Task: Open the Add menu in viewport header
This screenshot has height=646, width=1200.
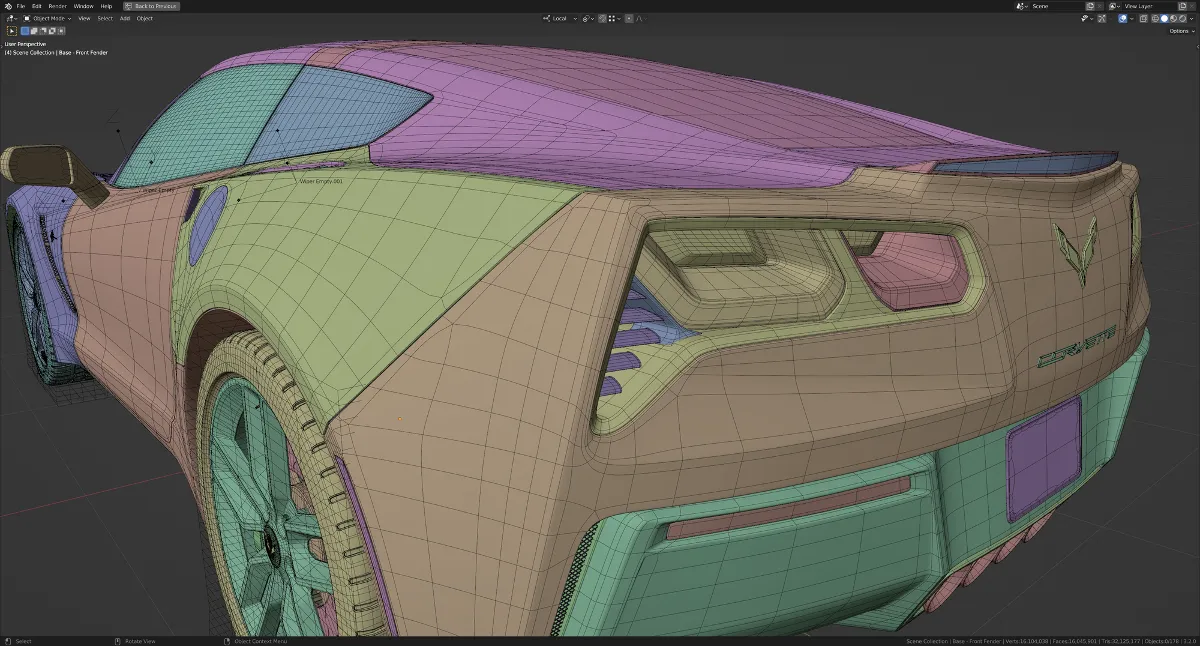Action: [125, 18]
